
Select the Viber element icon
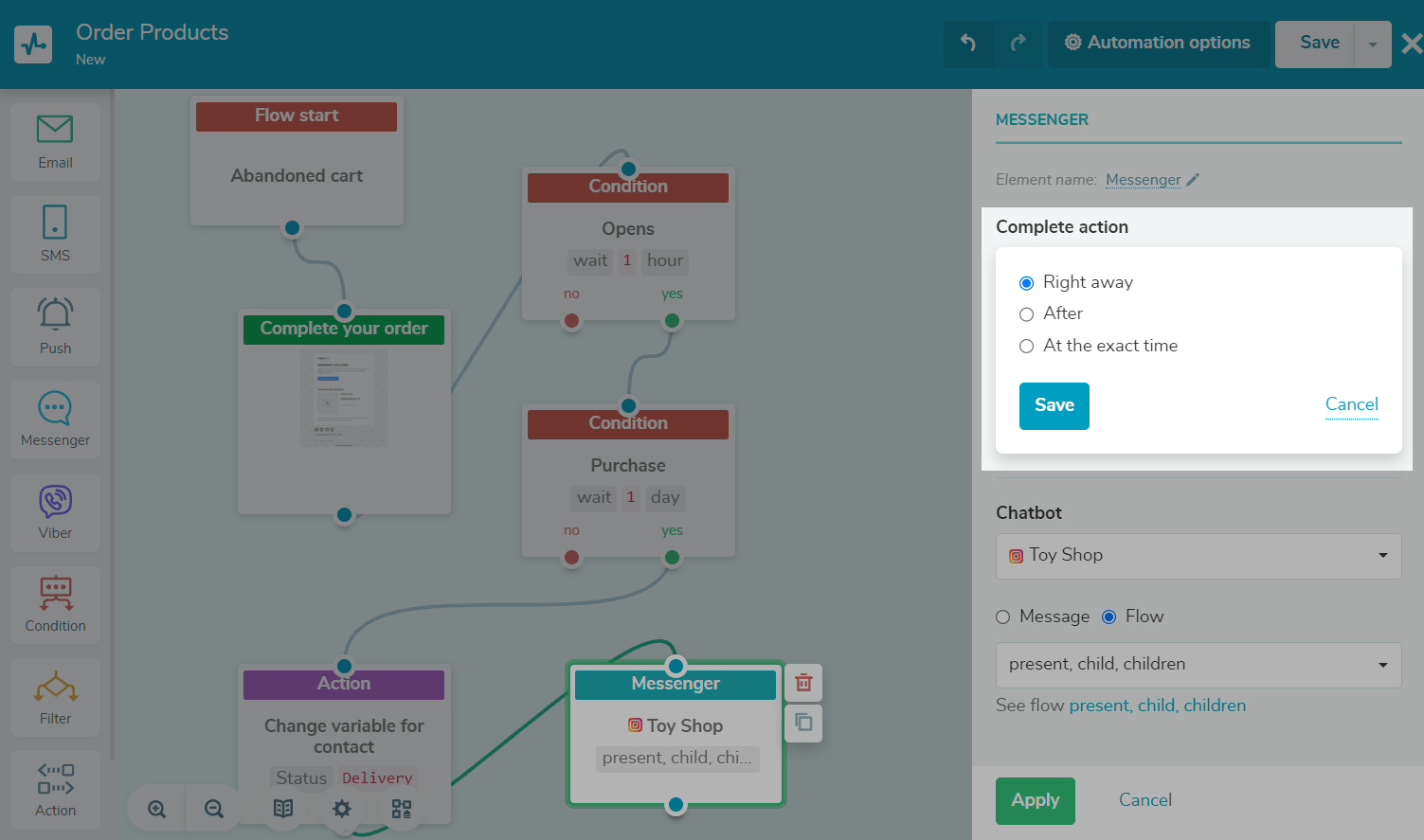pyautogui.click(x=55, y=502)
